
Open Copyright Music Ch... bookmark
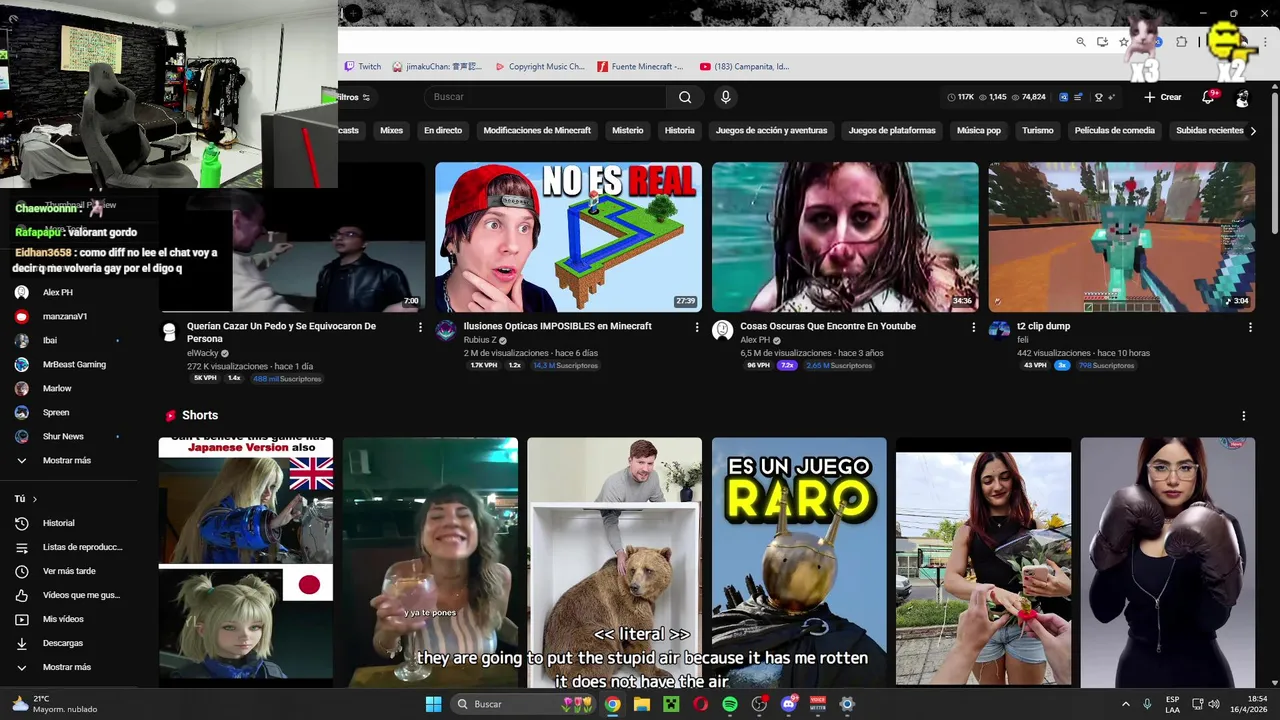tap(540, 67)
